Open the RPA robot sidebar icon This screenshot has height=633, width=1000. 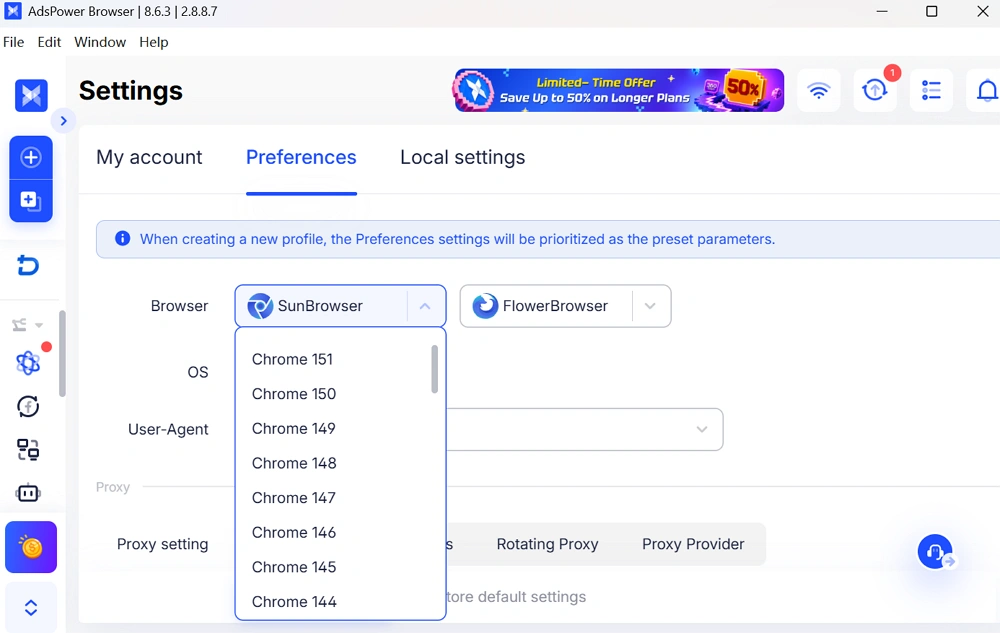pos(28,493)
